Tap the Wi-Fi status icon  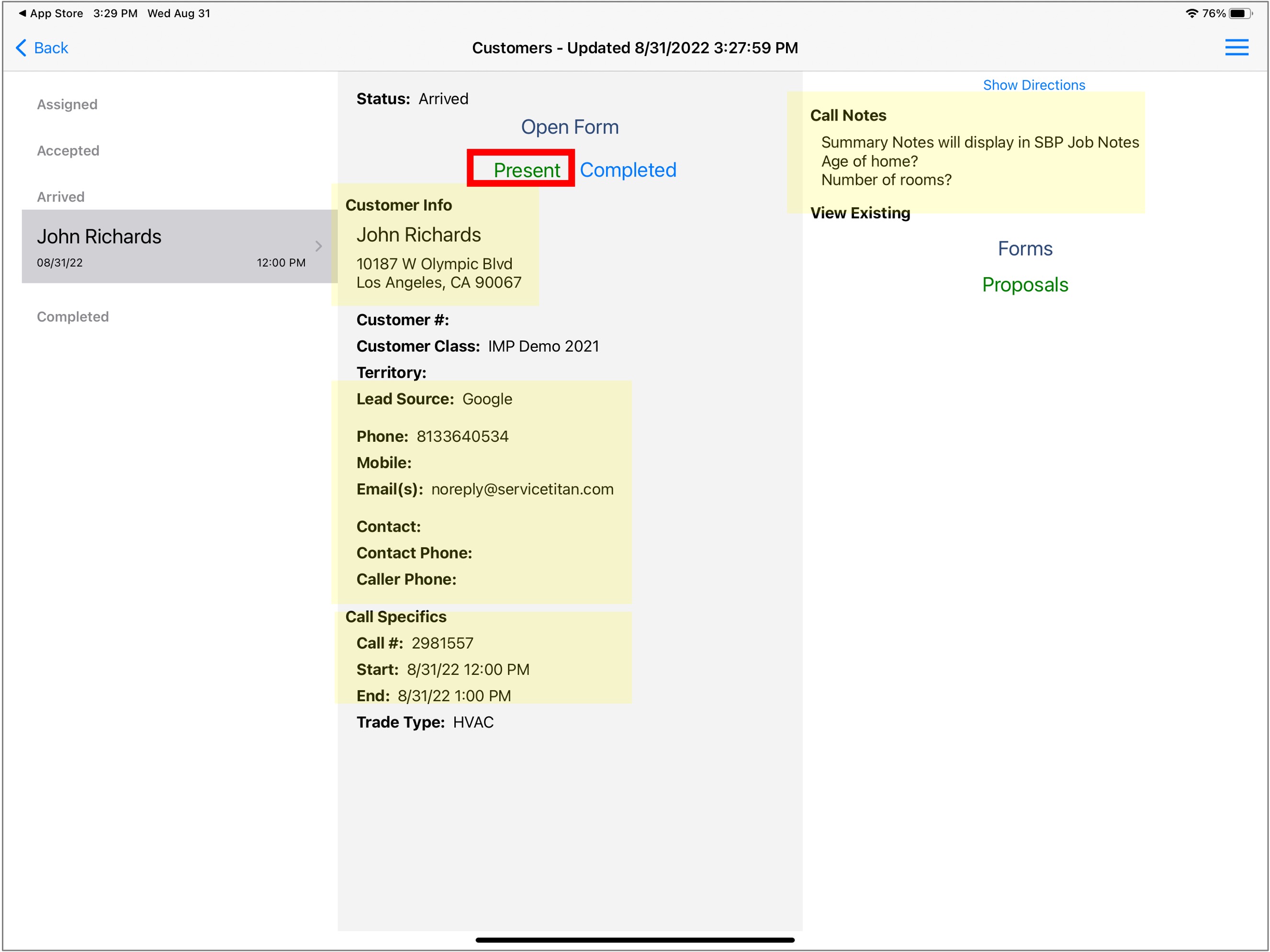pyautogui.click(x=1192, y=13)
